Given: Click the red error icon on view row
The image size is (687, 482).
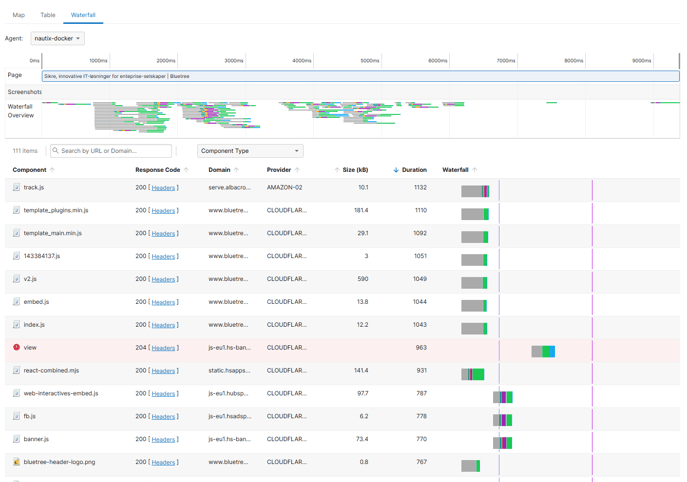Looking at the screenshot, I should click(16, 348).
